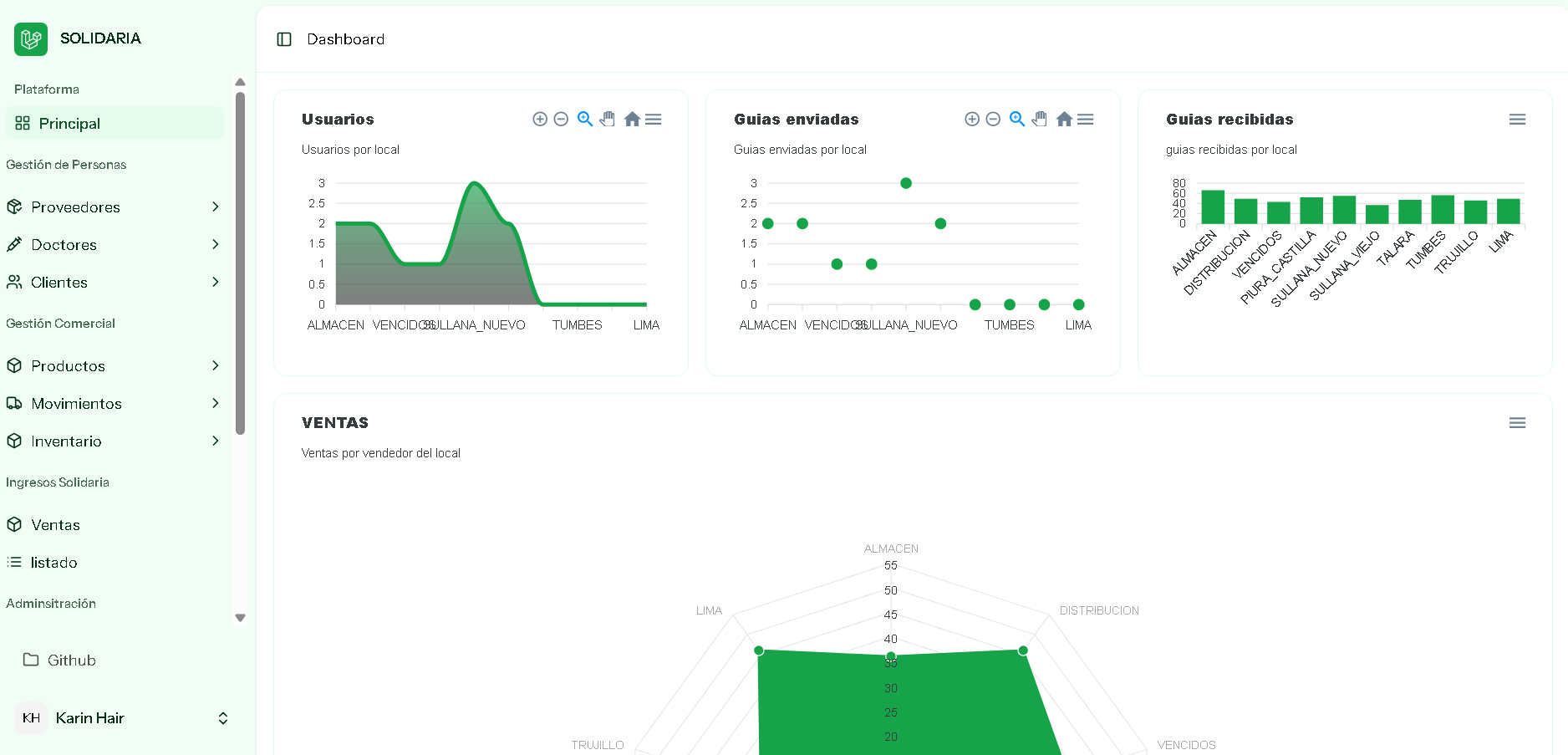Toggle the sidebar panel icon

pos(284,39)
